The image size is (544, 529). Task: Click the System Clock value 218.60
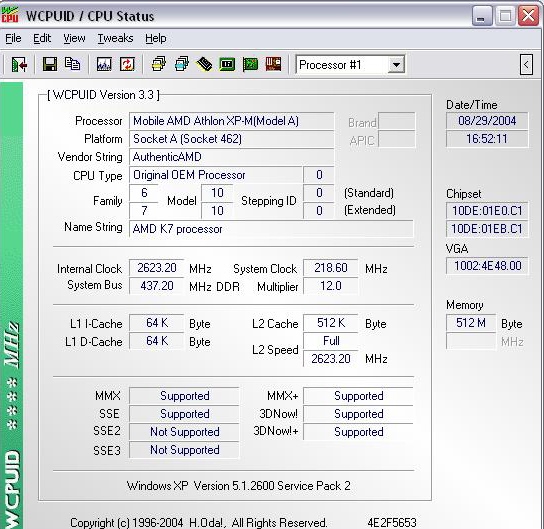tap(331, 268)
